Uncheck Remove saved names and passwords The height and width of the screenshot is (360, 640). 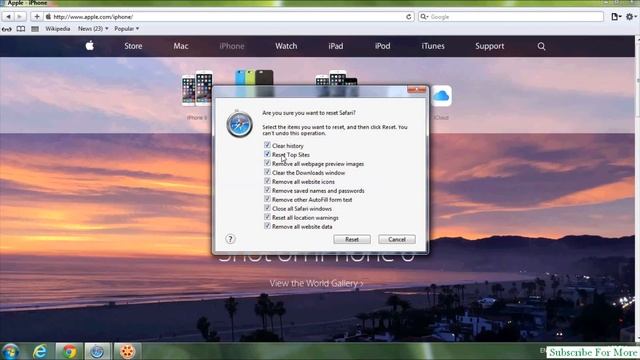tap(267, 190)
